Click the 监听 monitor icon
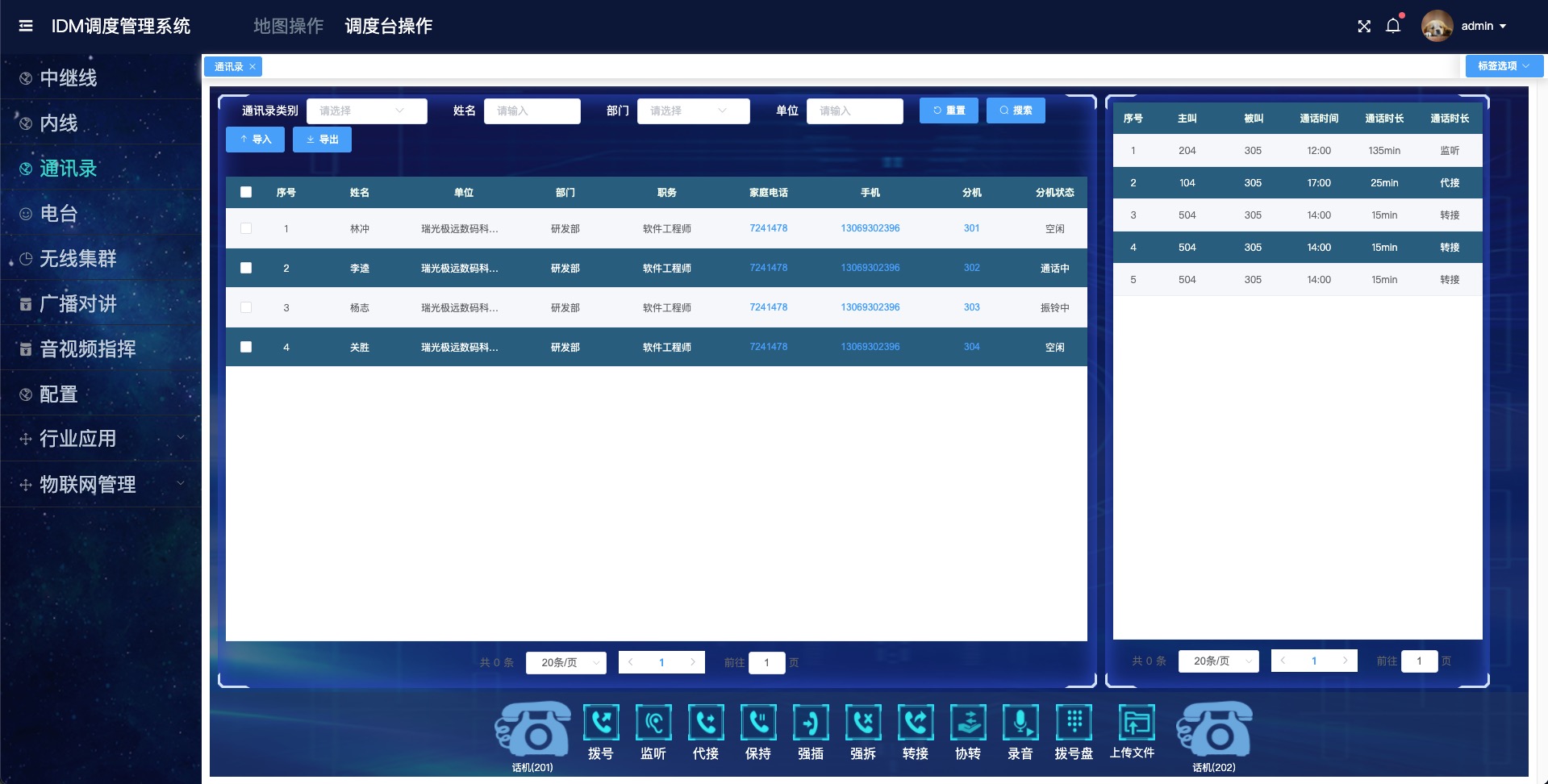 [653, 723]
